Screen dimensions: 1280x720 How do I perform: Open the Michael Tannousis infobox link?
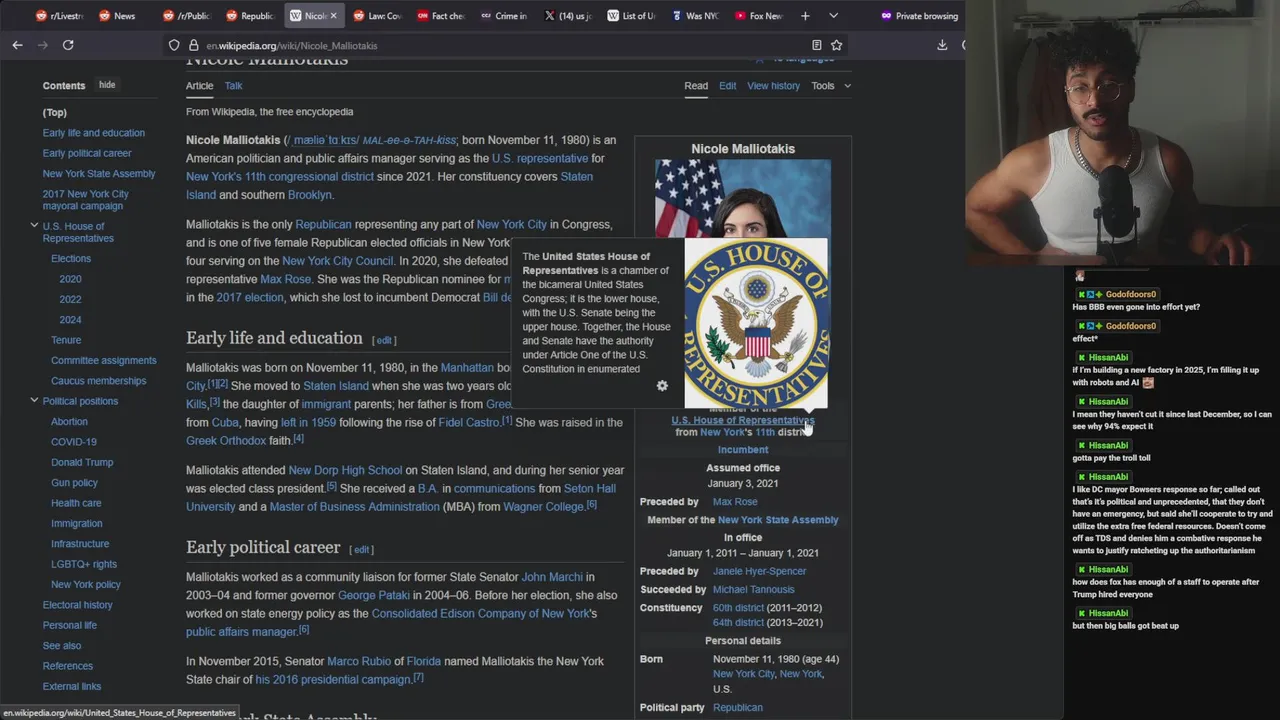click(753, 590)
